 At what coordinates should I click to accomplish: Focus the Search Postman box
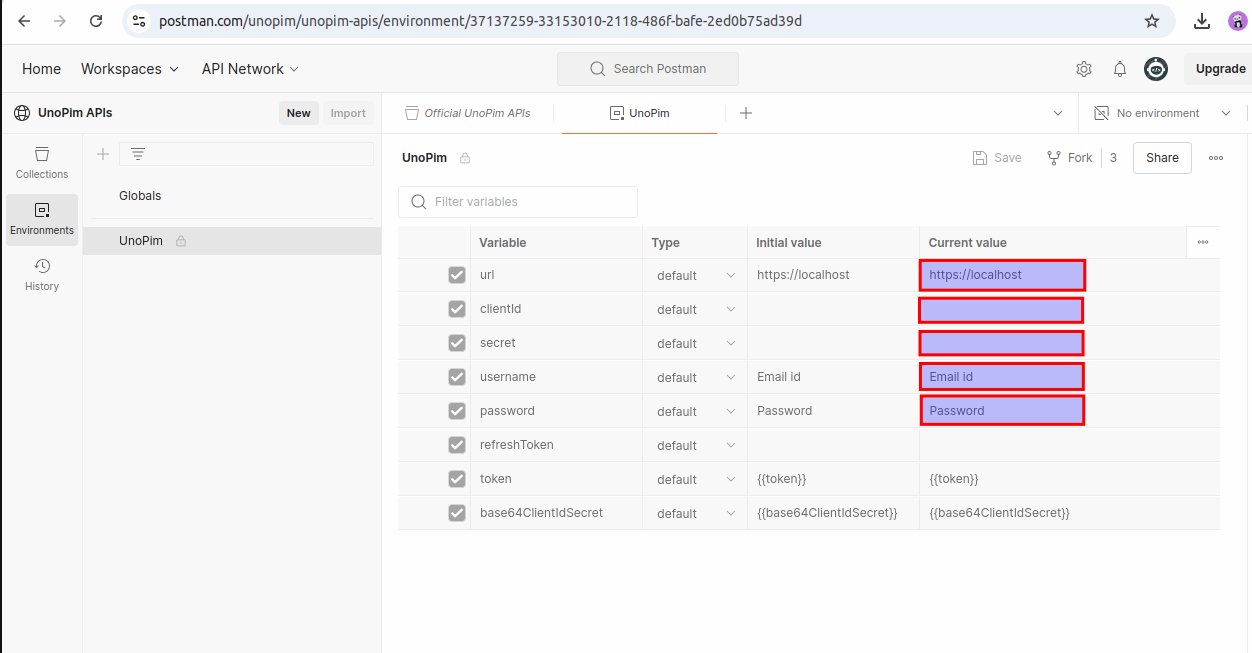click(648, 69)
